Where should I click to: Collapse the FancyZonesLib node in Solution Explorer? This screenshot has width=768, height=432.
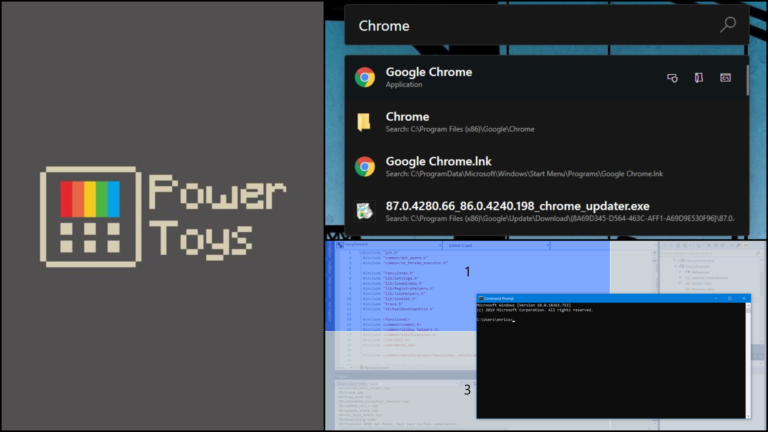click(675, 266)
